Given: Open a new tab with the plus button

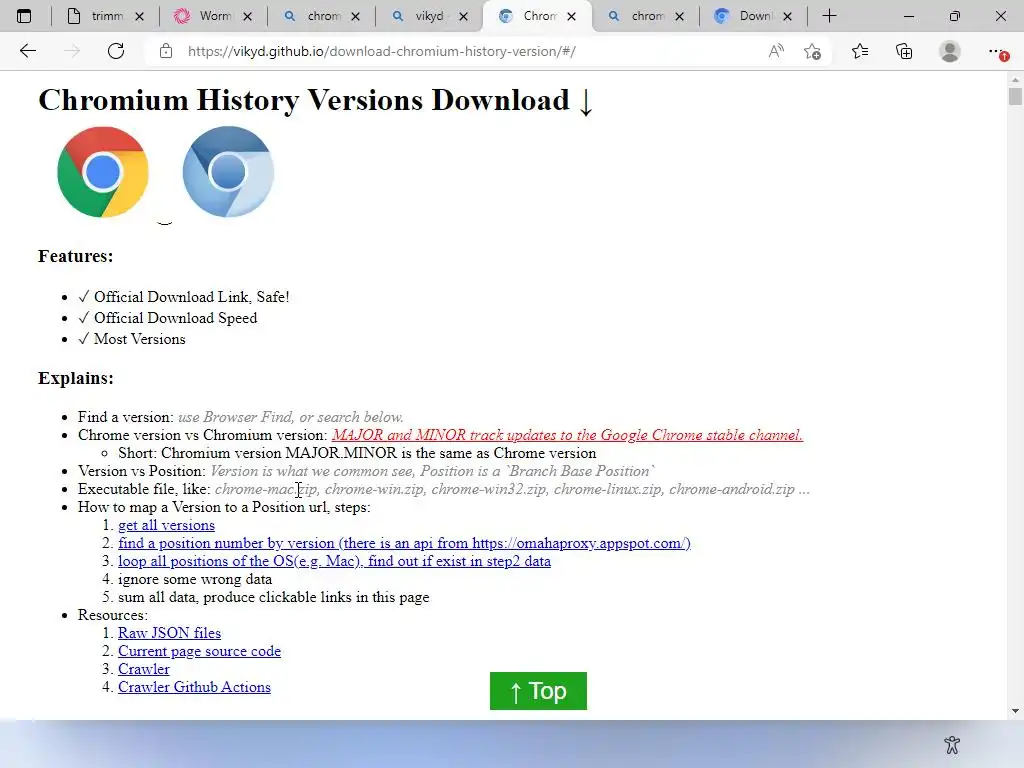Looking at the screenshot, I should tap(829, 16).
